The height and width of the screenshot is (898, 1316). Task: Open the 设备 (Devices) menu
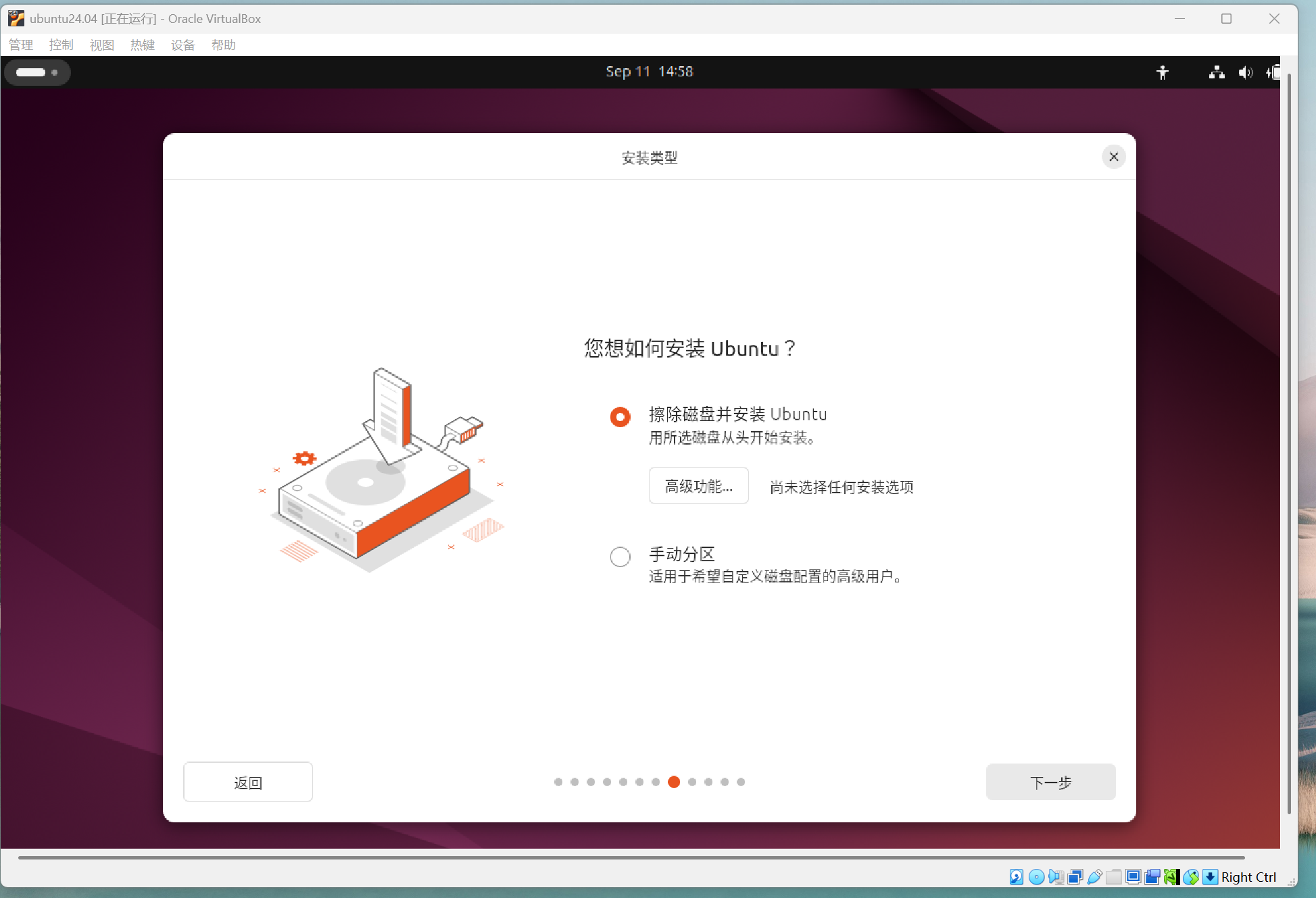(x=182, y=45)
